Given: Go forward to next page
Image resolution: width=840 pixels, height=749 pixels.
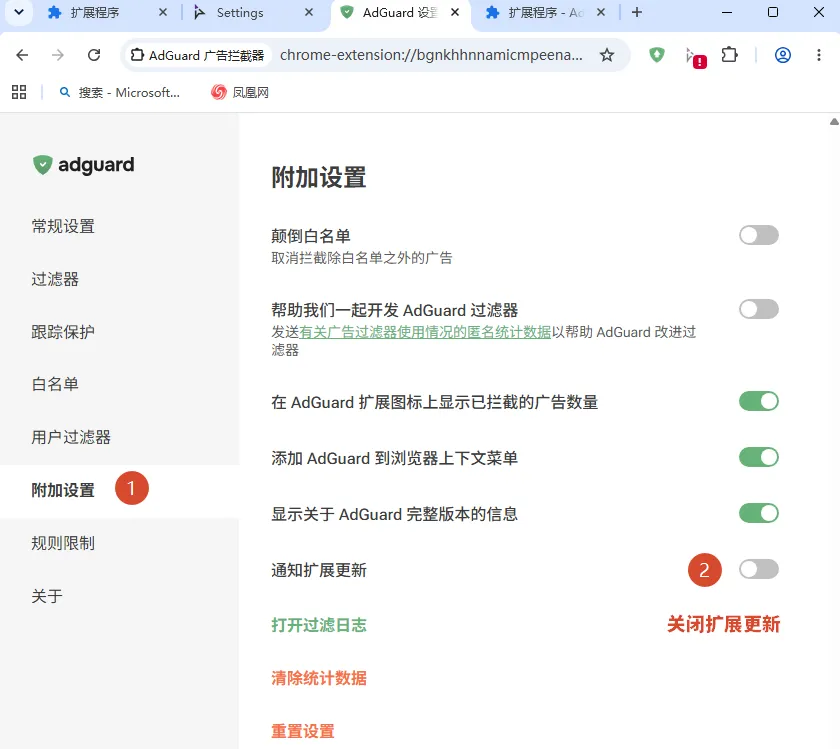Looking at the screenshot, I should pyautogui.click(x=58, y=55).
